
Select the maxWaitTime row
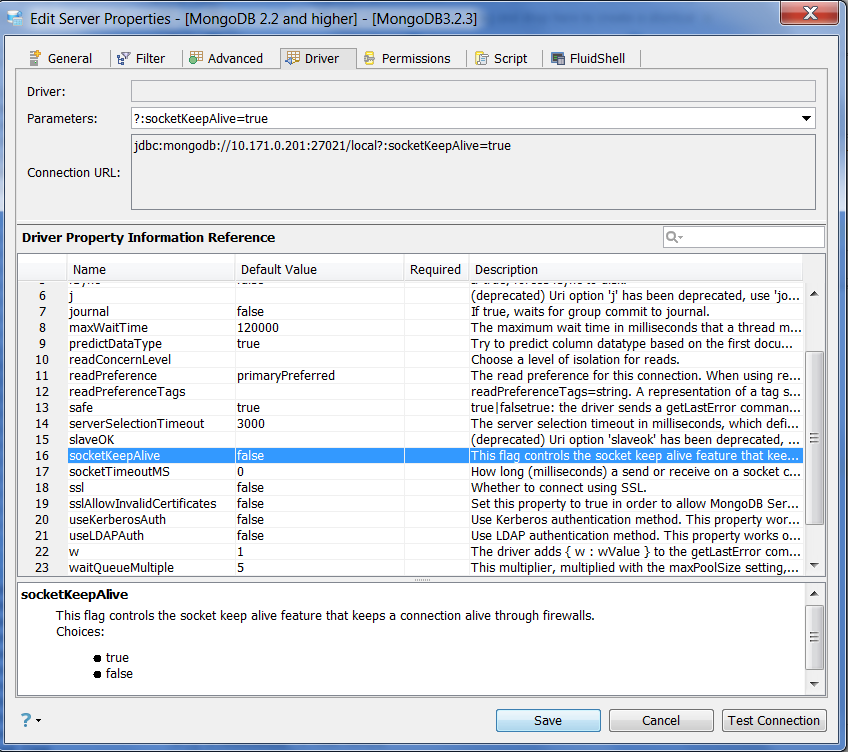(411, 328)
